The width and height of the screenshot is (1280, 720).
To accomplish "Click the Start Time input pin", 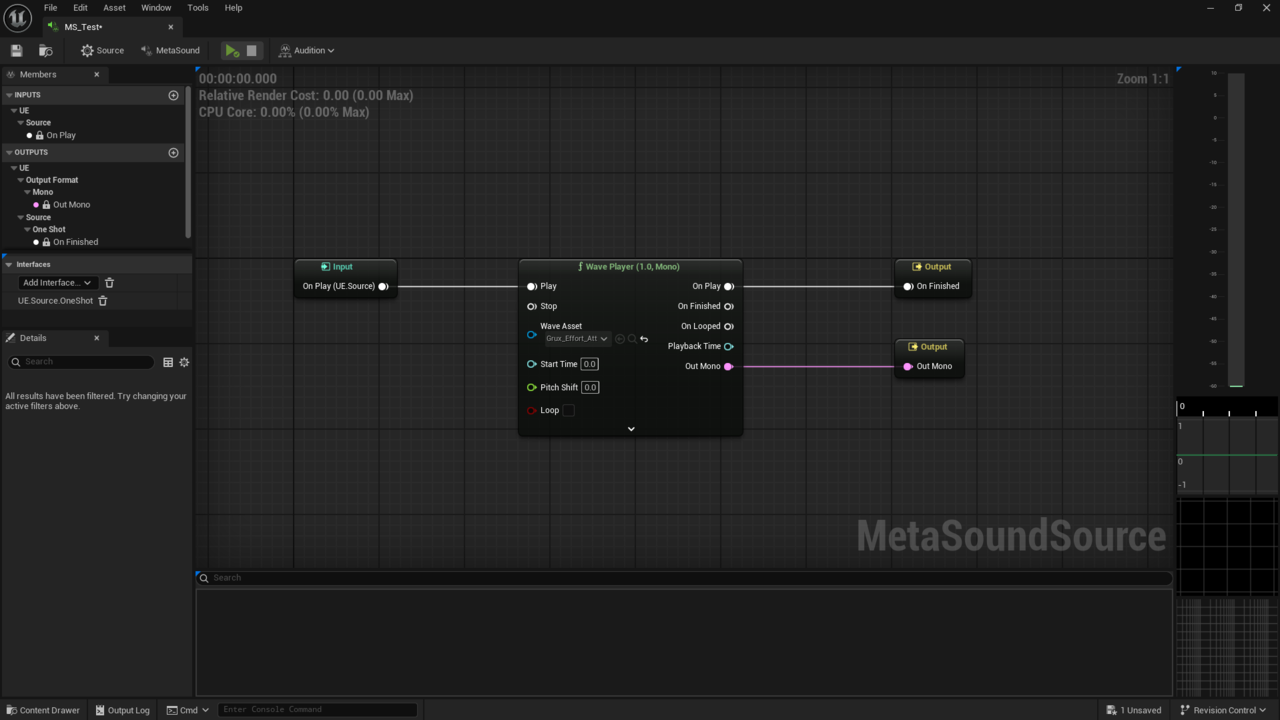I will (532, 364).
